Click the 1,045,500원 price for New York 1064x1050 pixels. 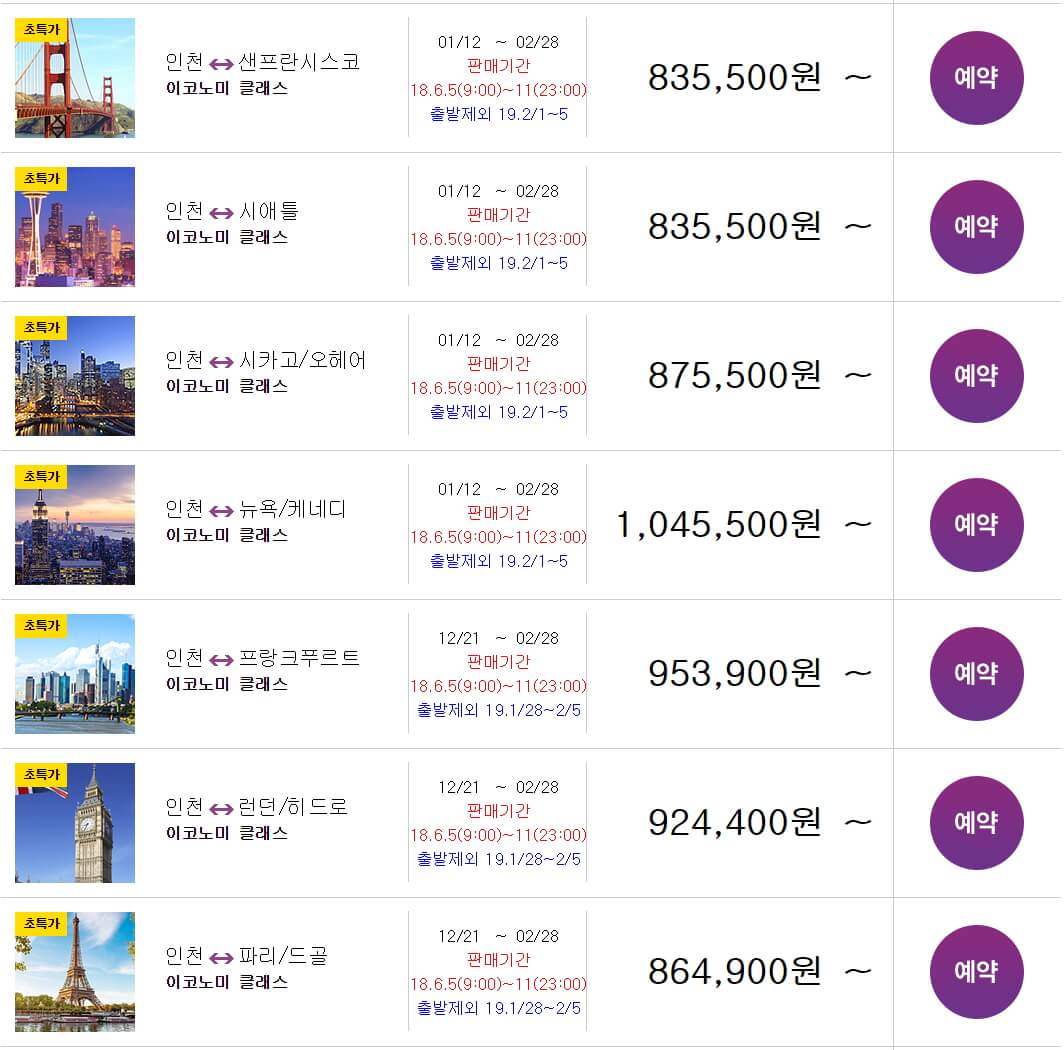tap(718, 525)
